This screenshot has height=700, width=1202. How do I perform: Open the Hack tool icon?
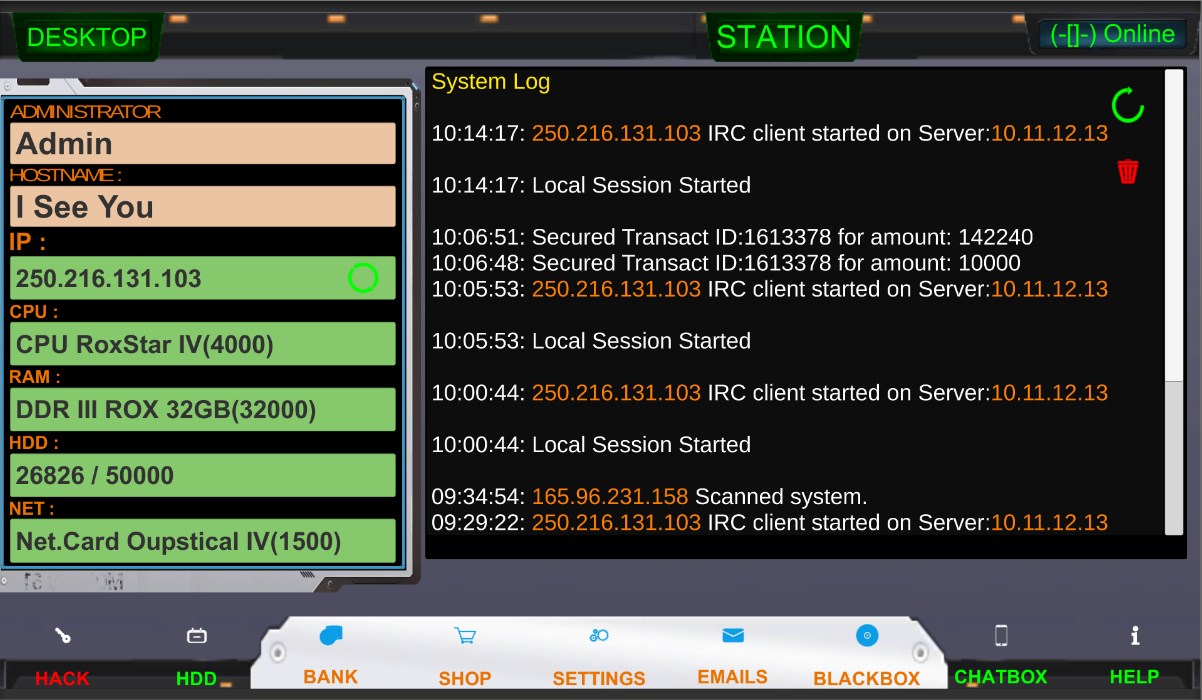pyautogui.click(x=63, y=635)
